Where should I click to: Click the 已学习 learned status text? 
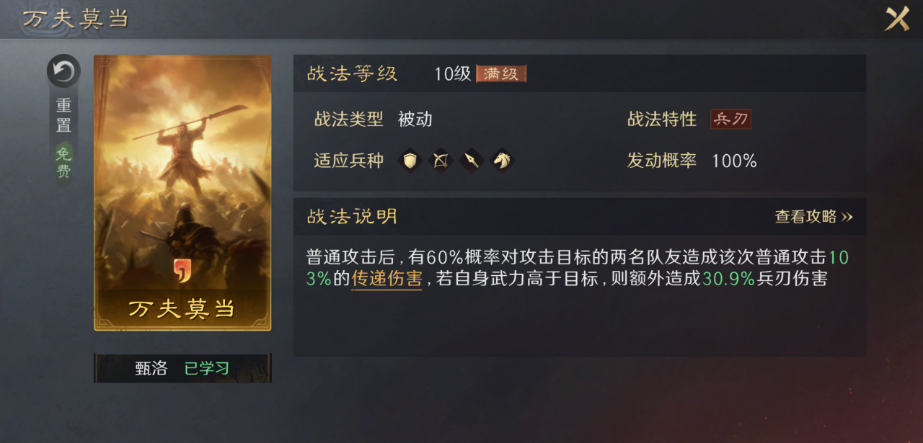pos(207,368)
